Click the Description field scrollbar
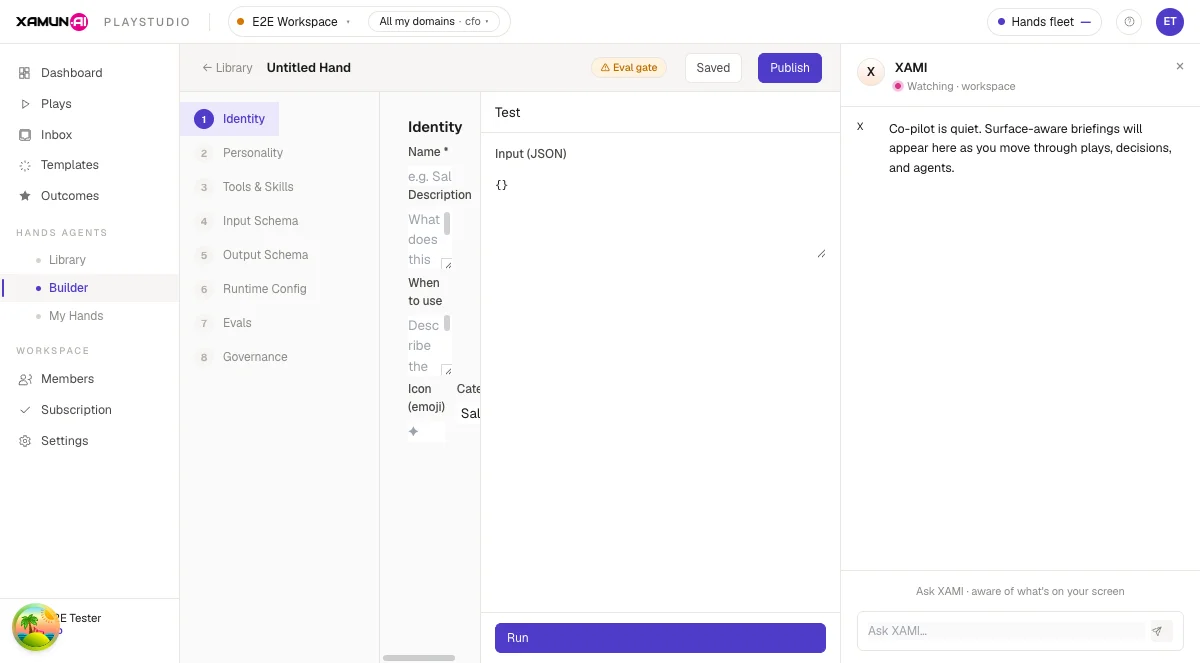 point(447,223)
